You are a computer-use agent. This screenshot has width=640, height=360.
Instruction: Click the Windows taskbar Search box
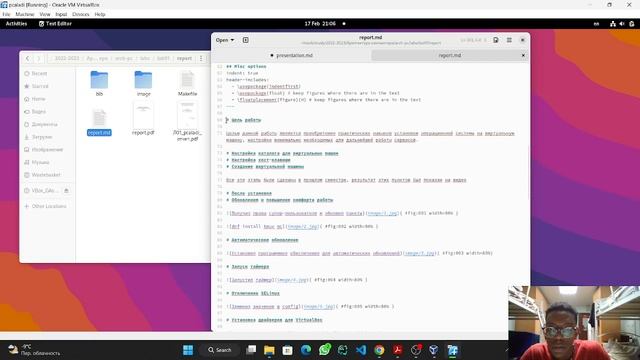click(x=220, y=350)
